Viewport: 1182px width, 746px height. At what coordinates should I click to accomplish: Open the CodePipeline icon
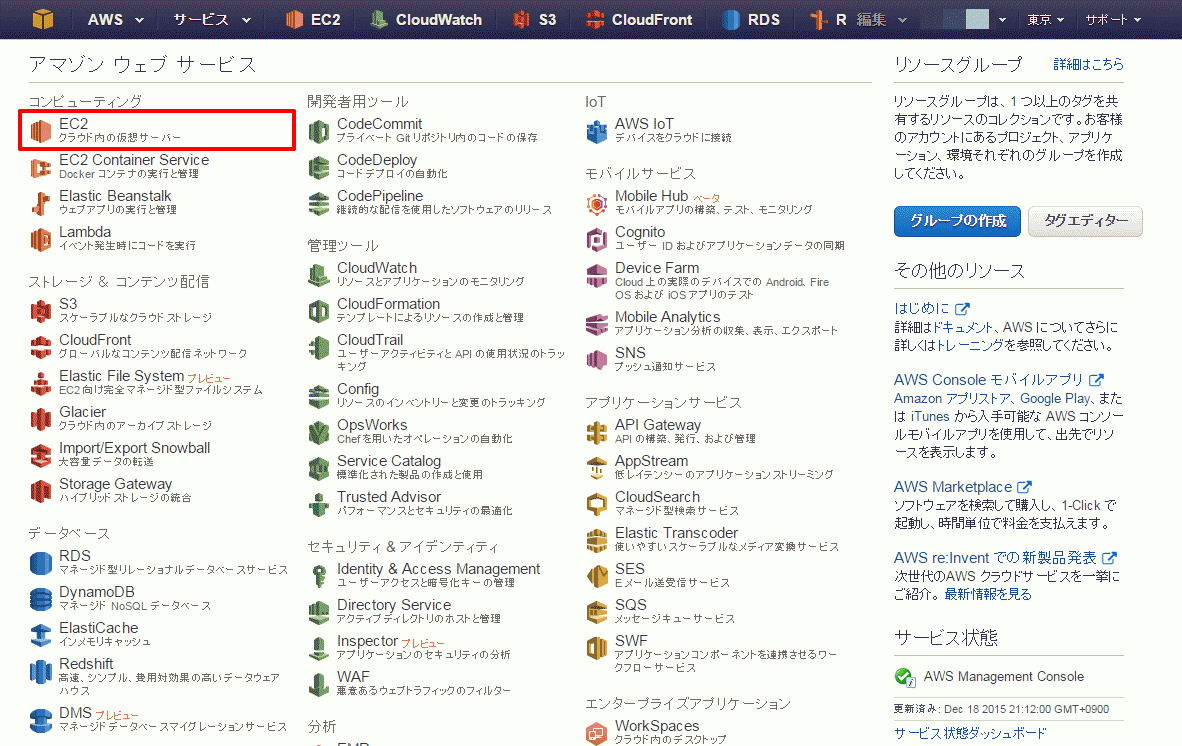click(x=319, y=203)
